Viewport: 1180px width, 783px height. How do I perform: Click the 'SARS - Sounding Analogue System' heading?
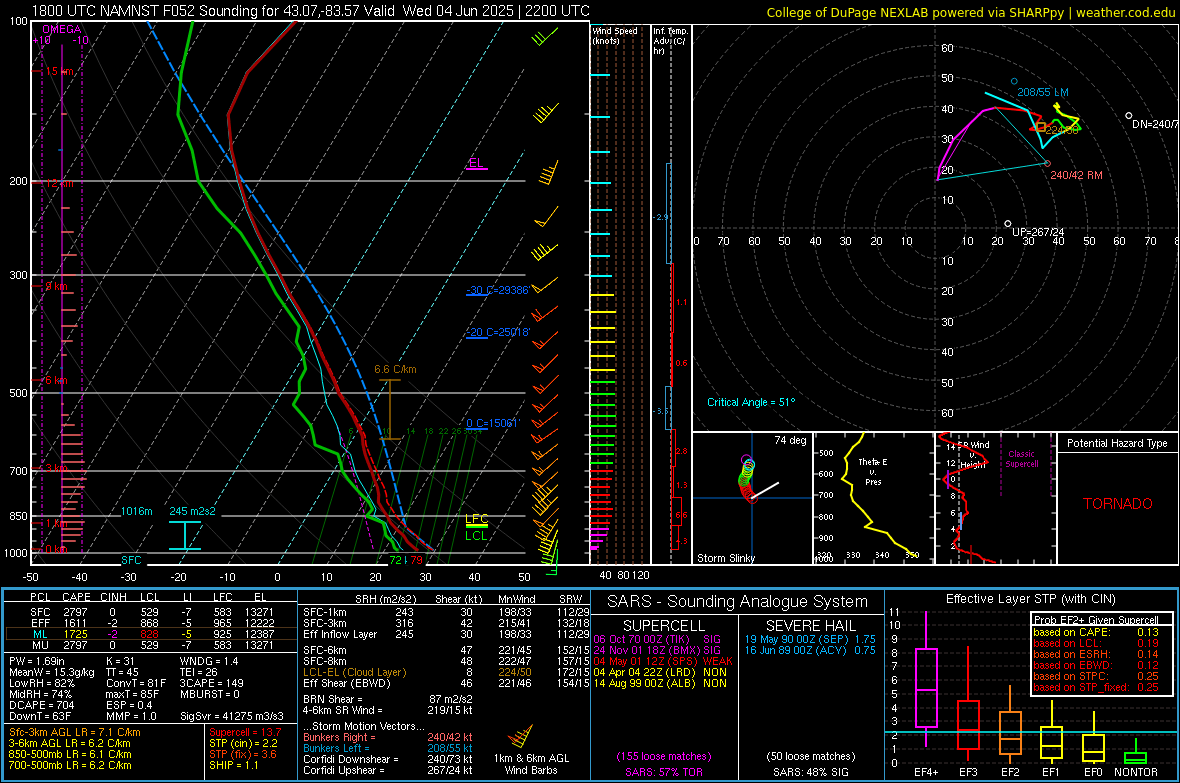click(x=738, y=602)
